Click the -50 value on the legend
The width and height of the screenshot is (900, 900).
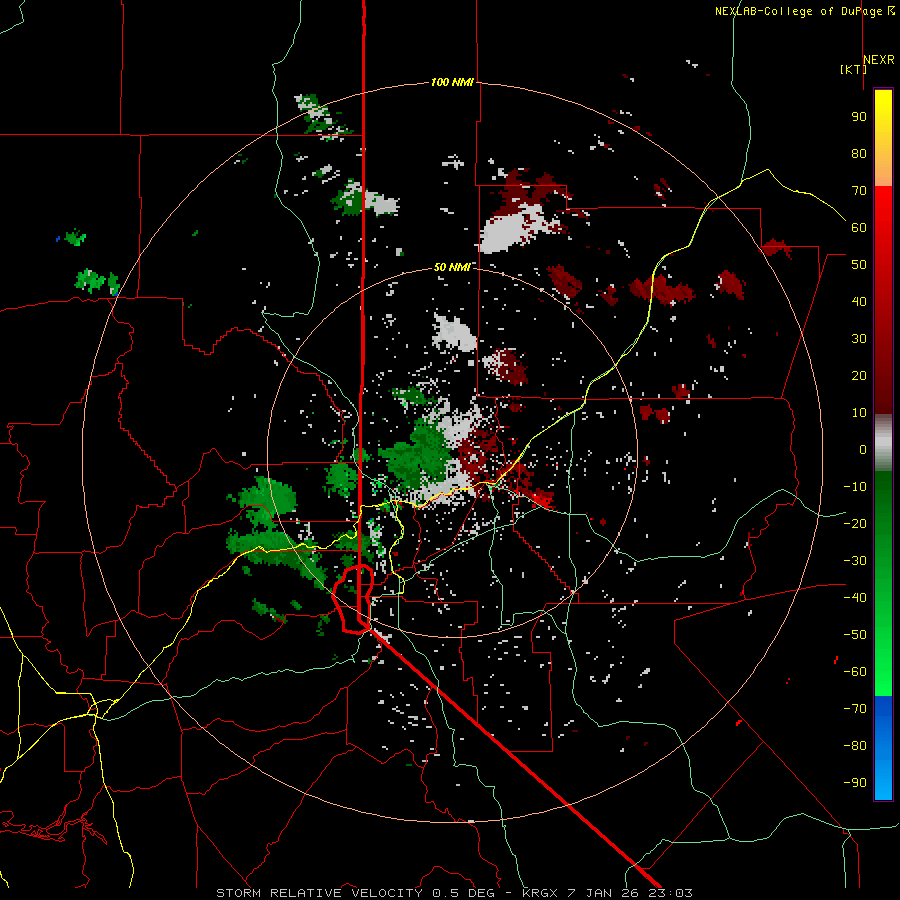(855, 634)
